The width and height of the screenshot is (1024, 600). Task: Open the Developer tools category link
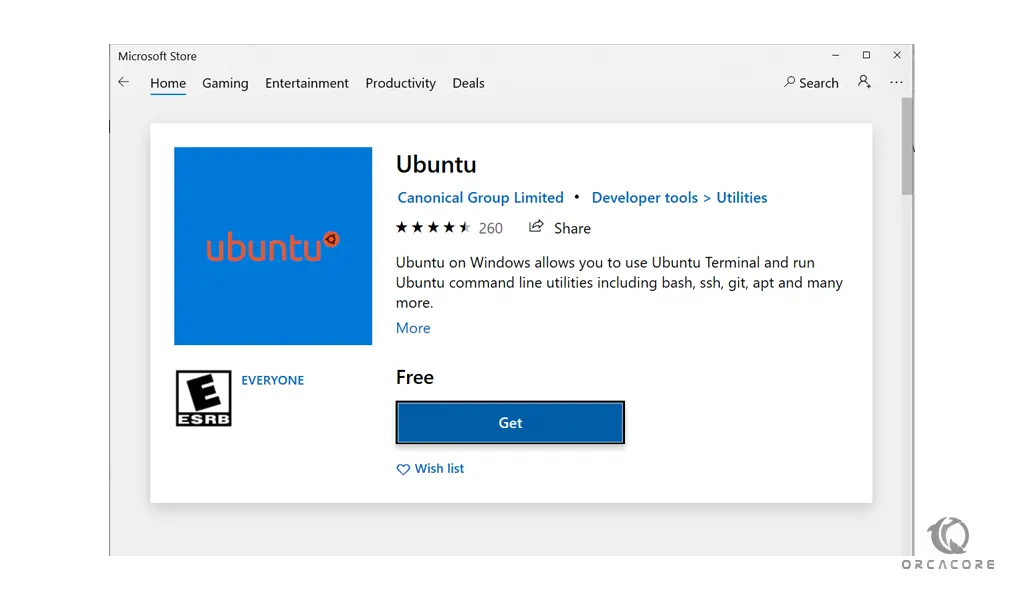[645, 197]
